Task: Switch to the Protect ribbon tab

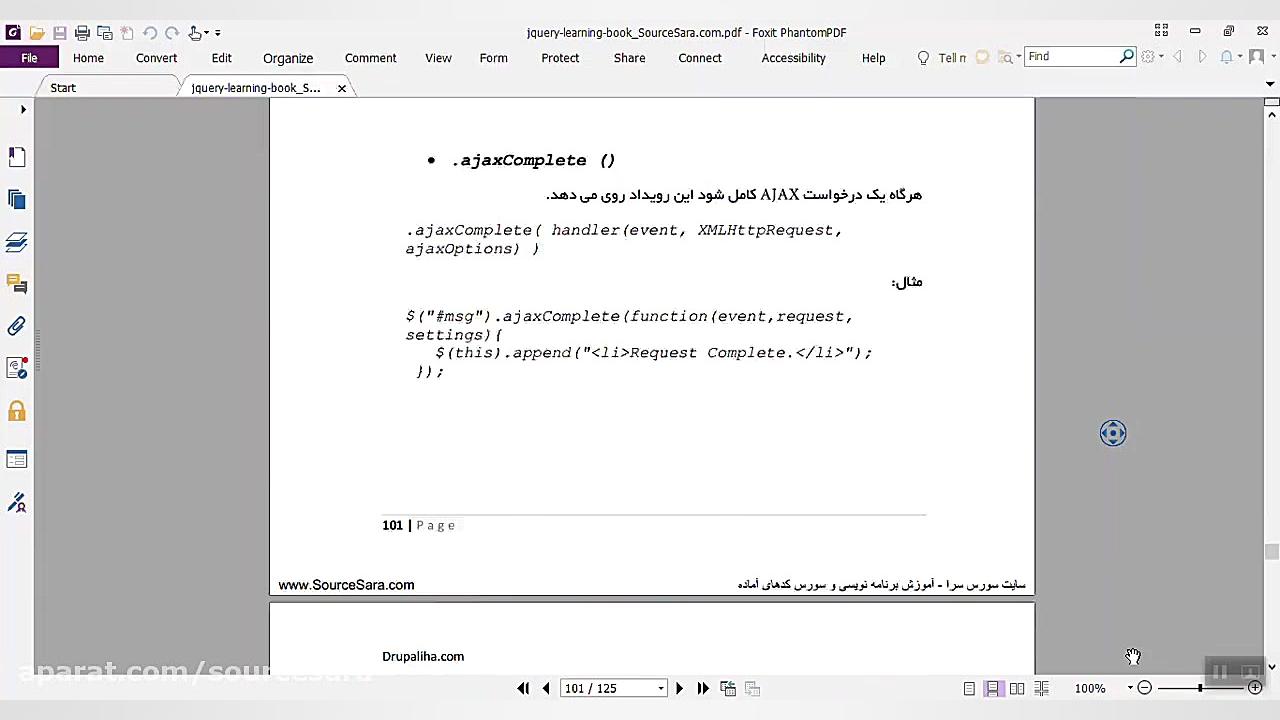Action: [560, 58]
